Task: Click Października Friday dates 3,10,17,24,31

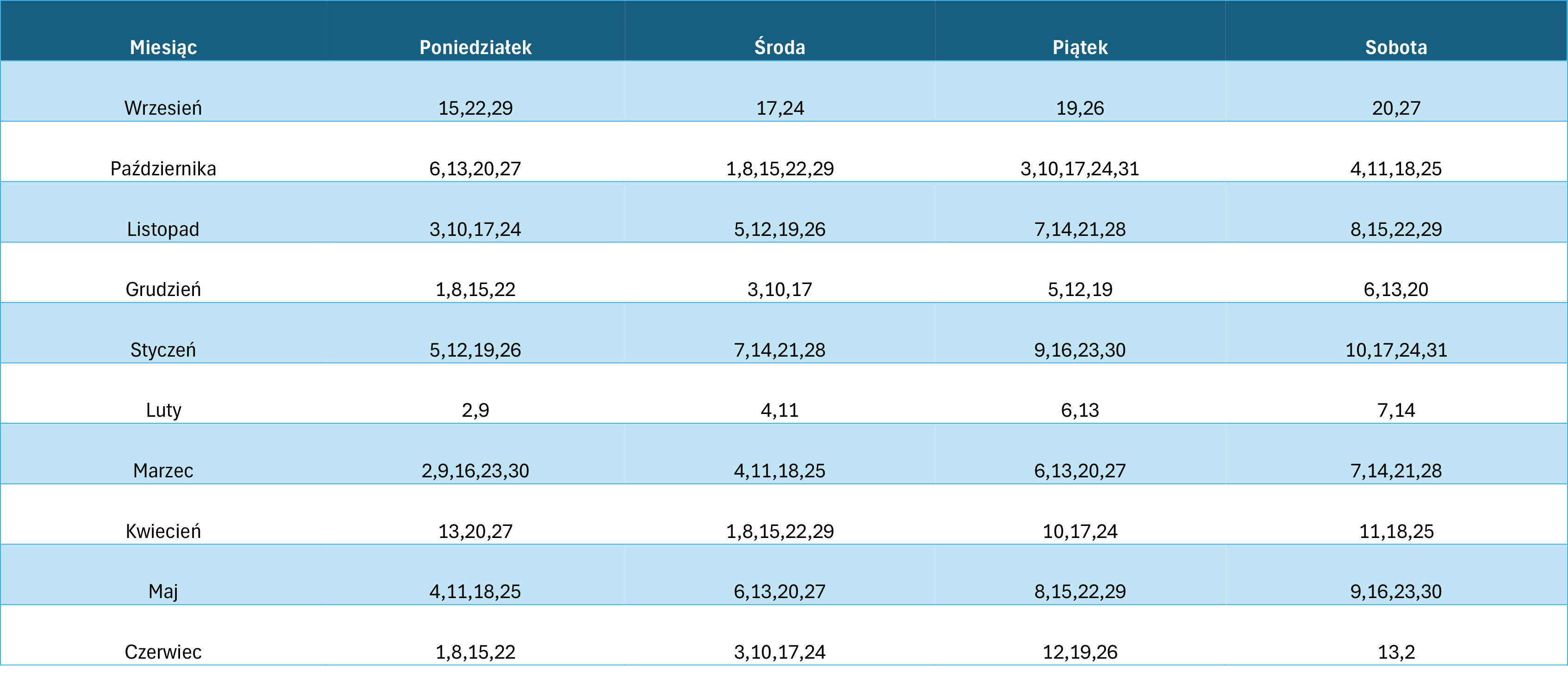Action: click(1080, 168)
